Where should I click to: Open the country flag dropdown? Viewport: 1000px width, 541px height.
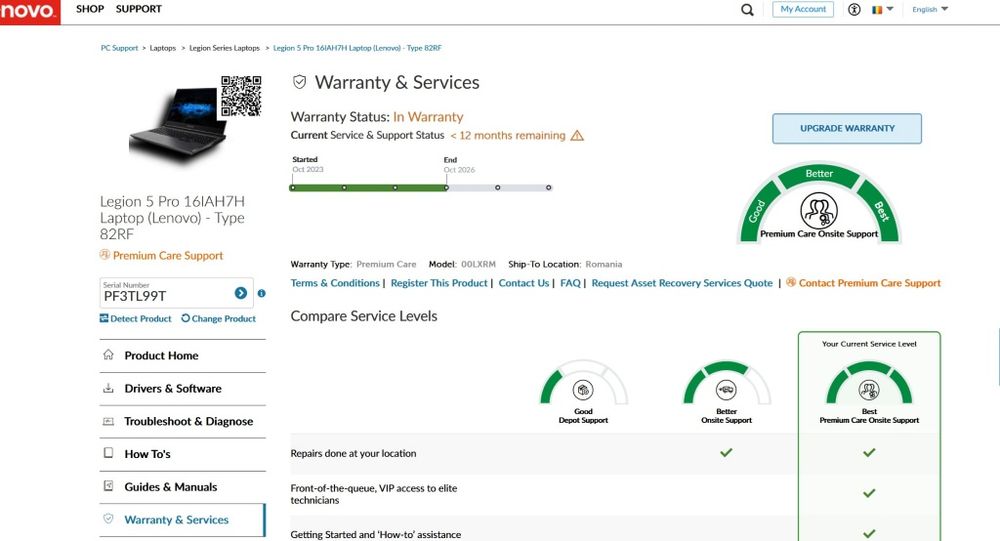point(881,9)
